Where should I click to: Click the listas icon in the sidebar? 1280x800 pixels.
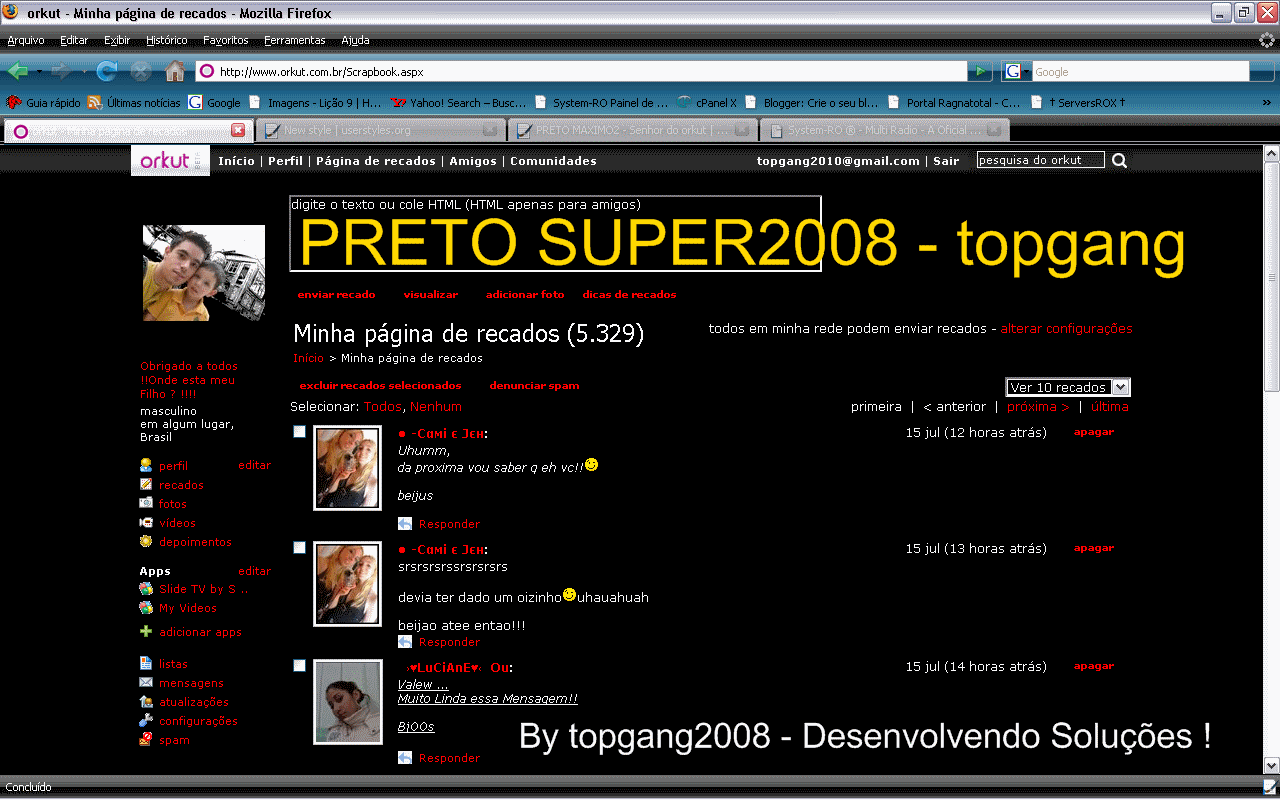pos(146,663)
